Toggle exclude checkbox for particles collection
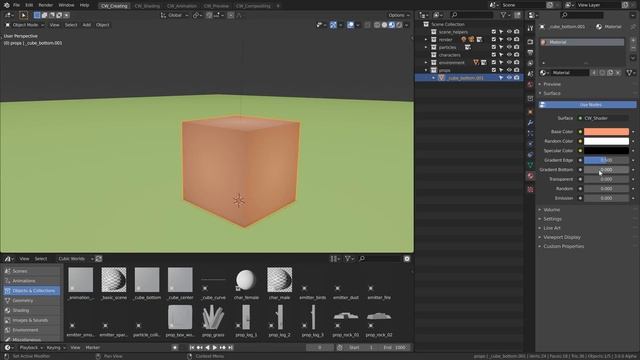This screenshot has height=360, width=640. click(x=493, y=47)
